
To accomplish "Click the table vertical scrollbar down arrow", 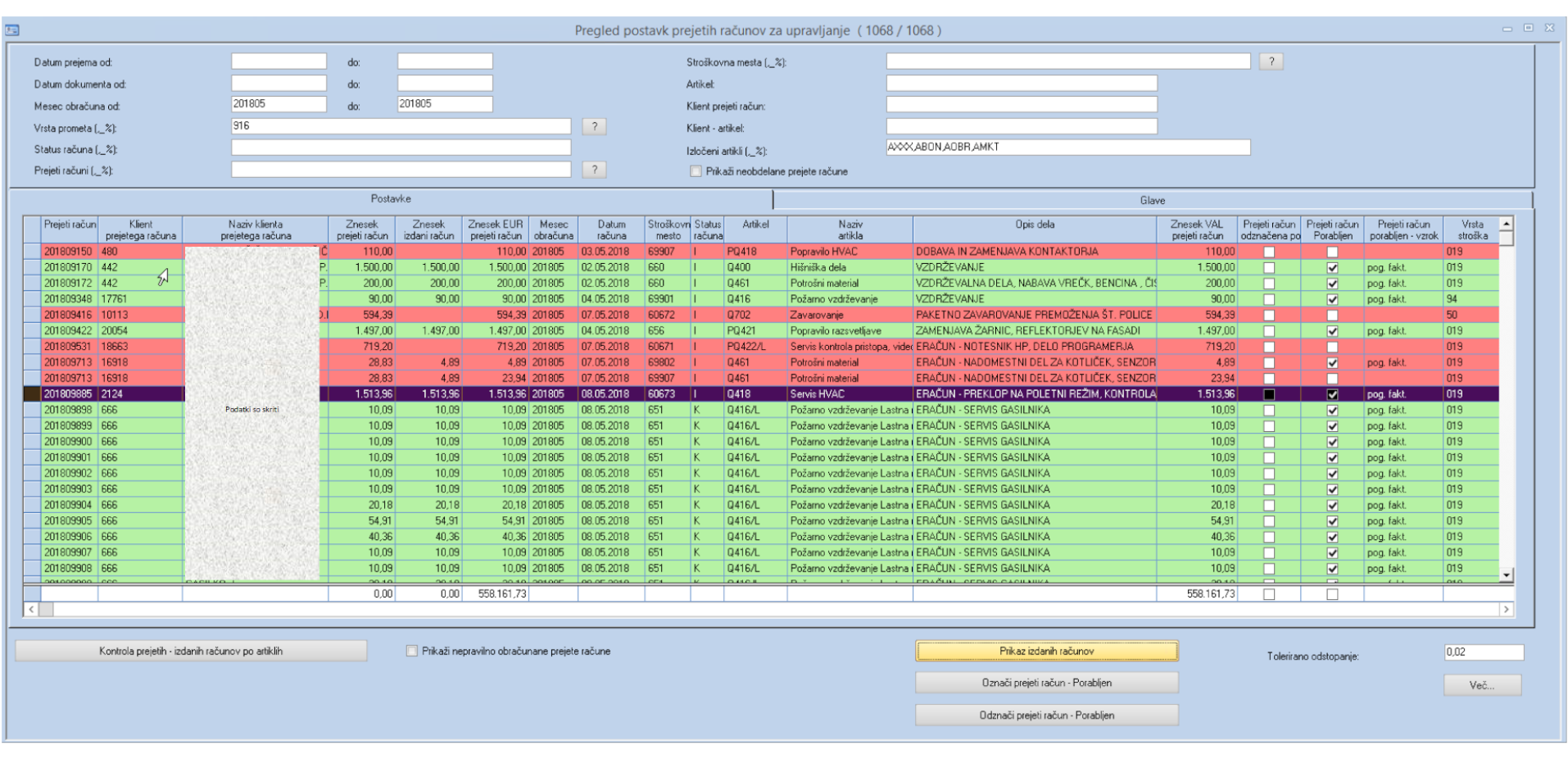I will [x=1506, y=575].
